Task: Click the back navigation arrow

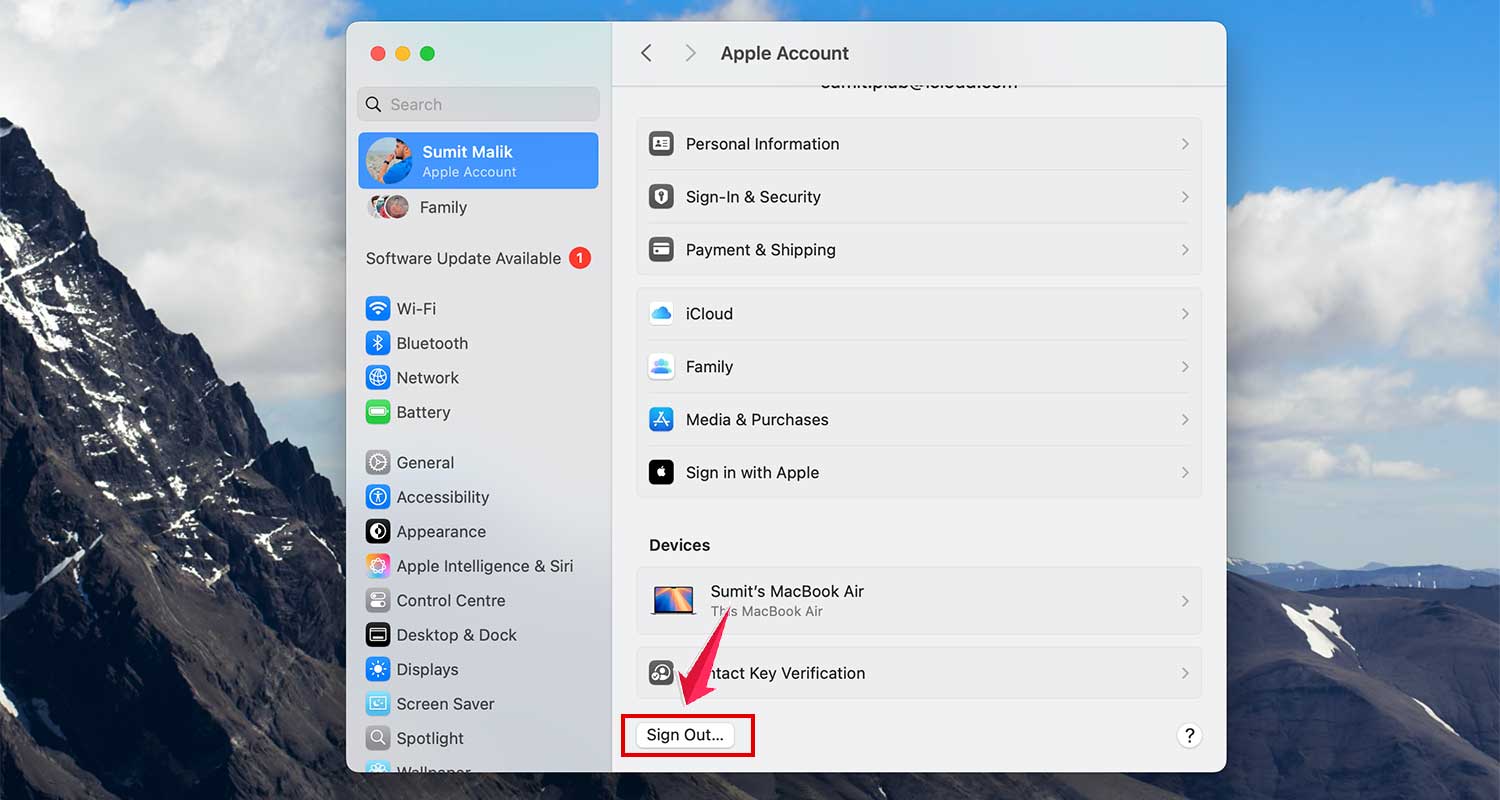Action: coord(645,53)
